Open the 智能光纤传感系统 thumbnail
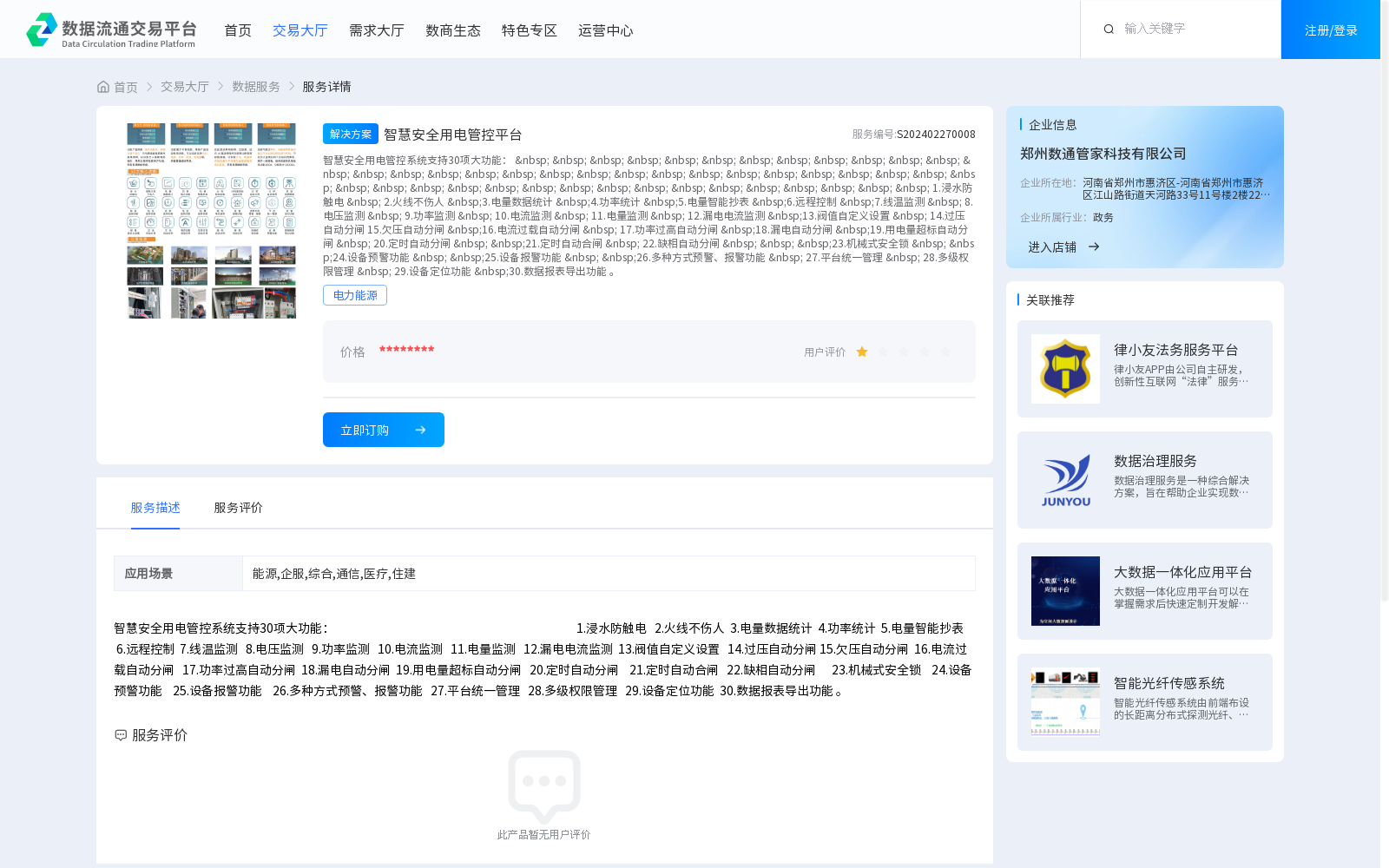This screenshot has height=868, width=1389. pos(1065,702)
